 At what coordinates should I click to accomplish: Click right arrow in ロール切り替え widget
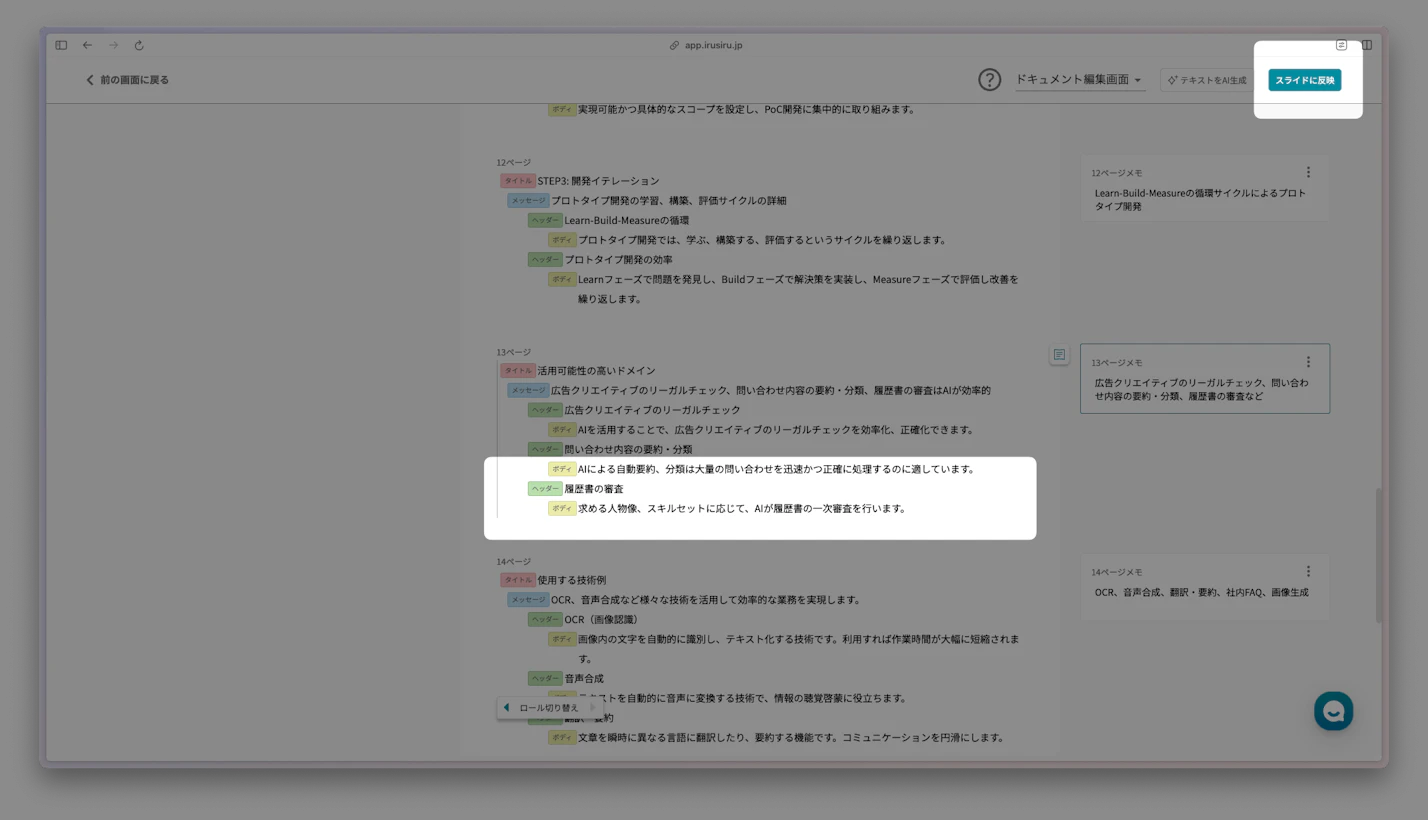coord(593,708)
